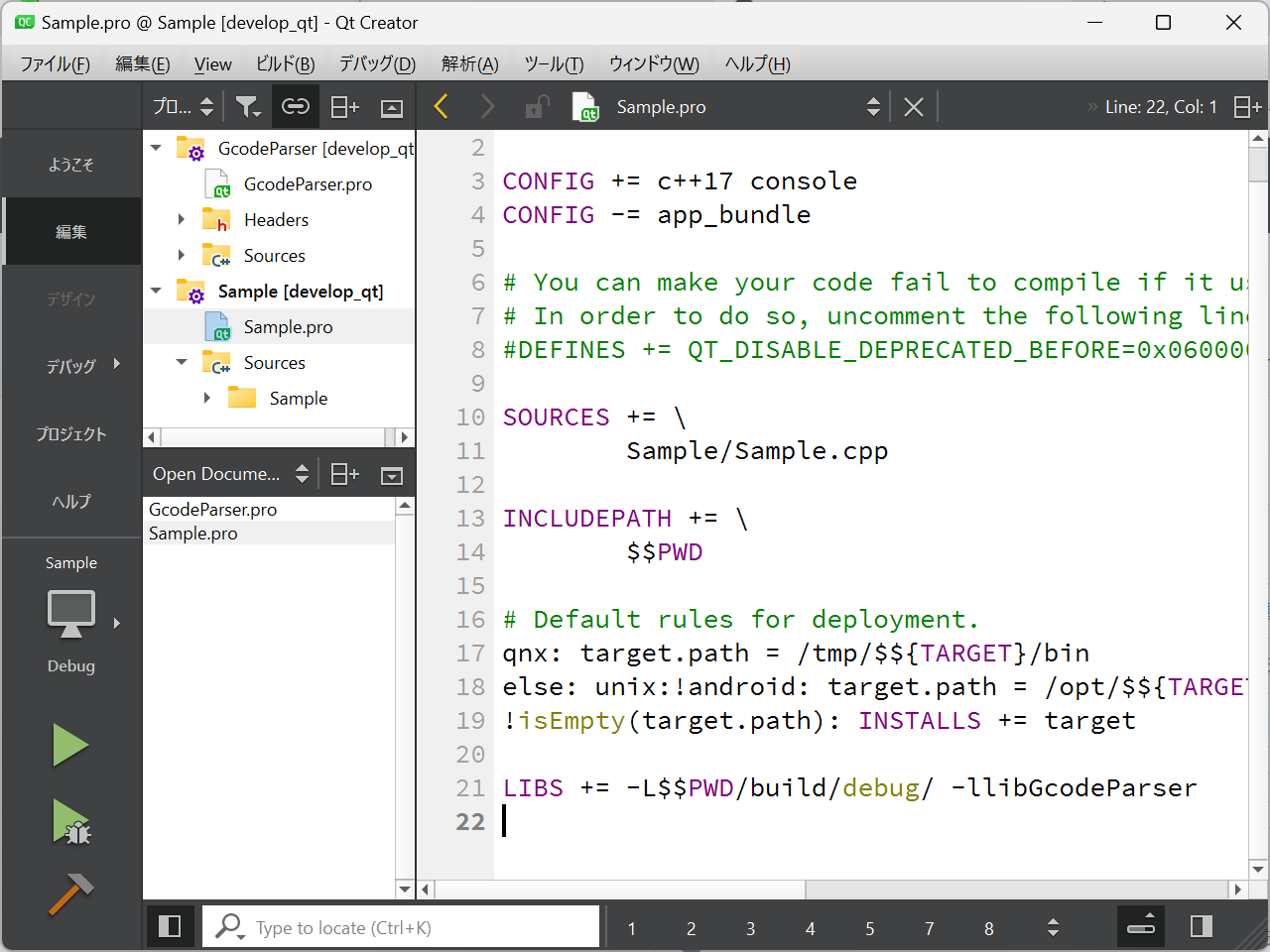1270x952 pixels.
Task: Run the project with green play button
Action: tap(70, 745)
